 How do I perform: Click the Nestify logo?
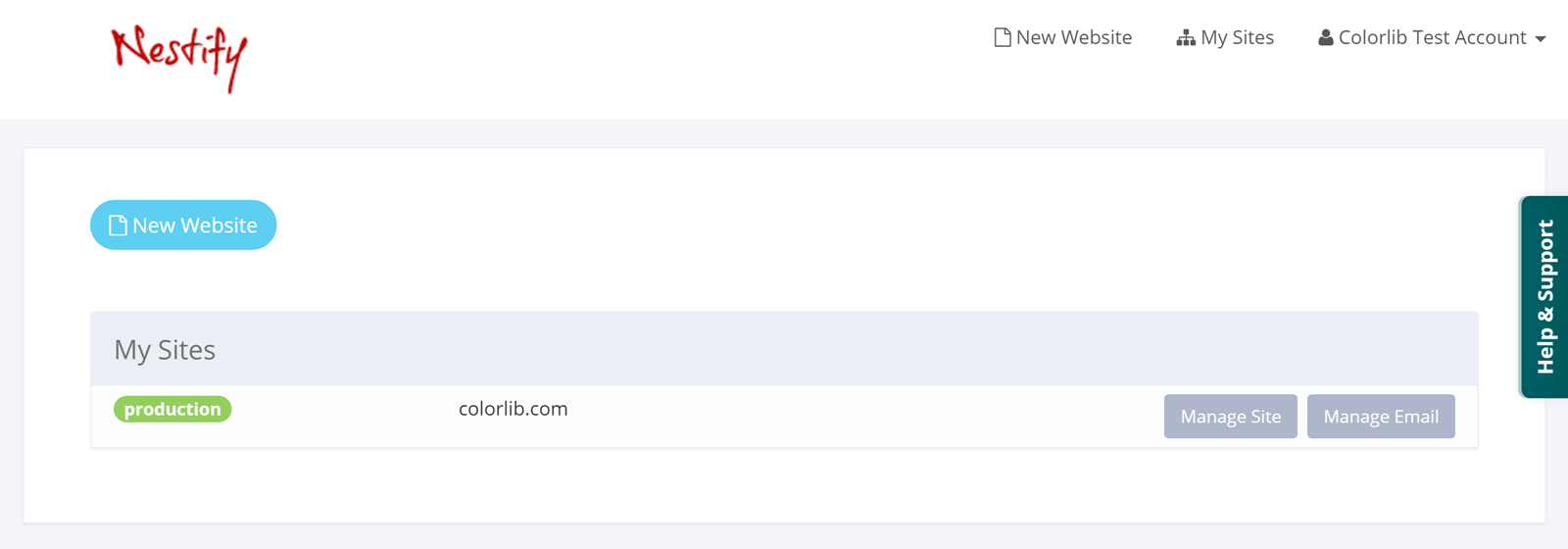coord(179,58)
